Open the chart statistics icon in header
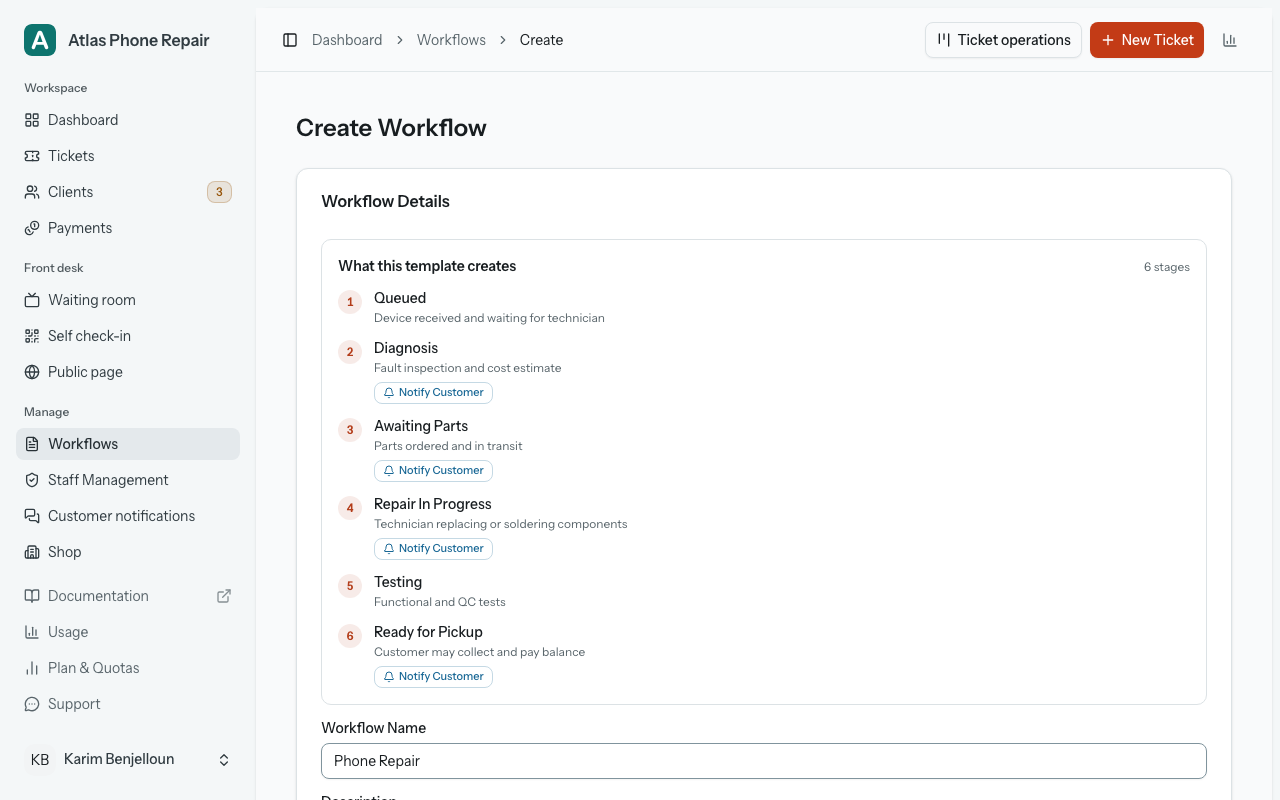 (x=1230, y=40)
